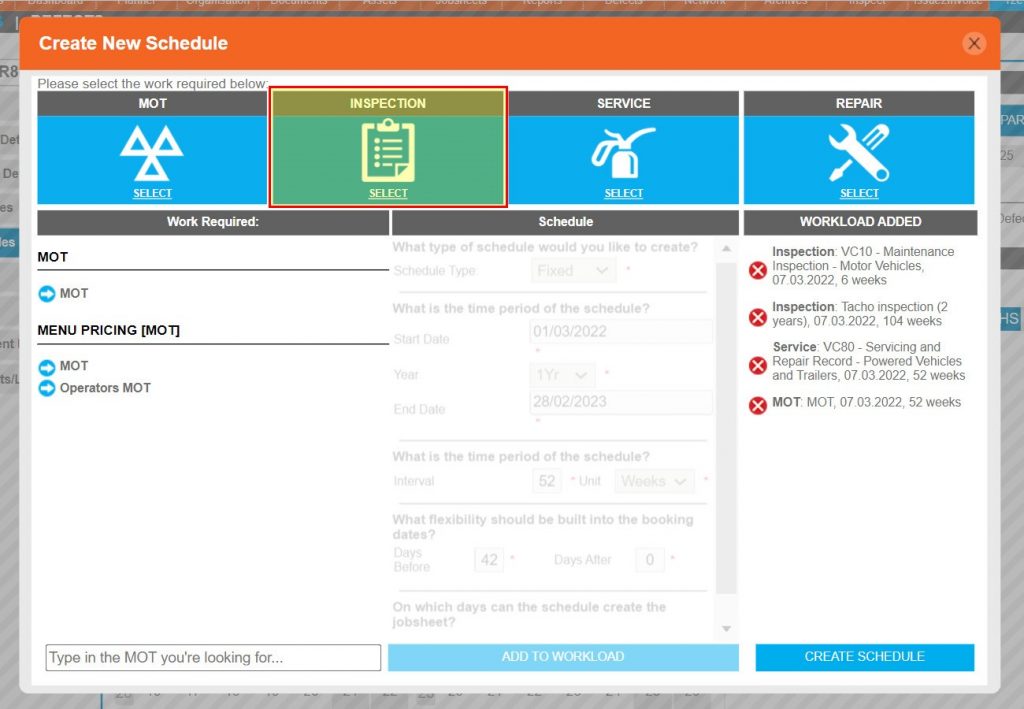Image resolution: width=1024 pixels, height=709 pixels.
Task: Select the MOT triangle icon tile
Action: tap(152, 150)
